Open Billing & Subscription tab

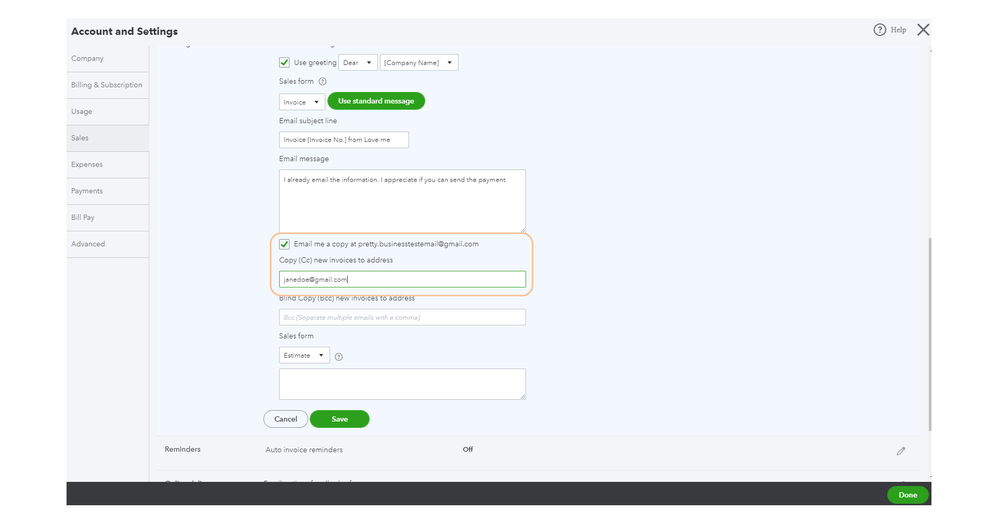(106, 85)
